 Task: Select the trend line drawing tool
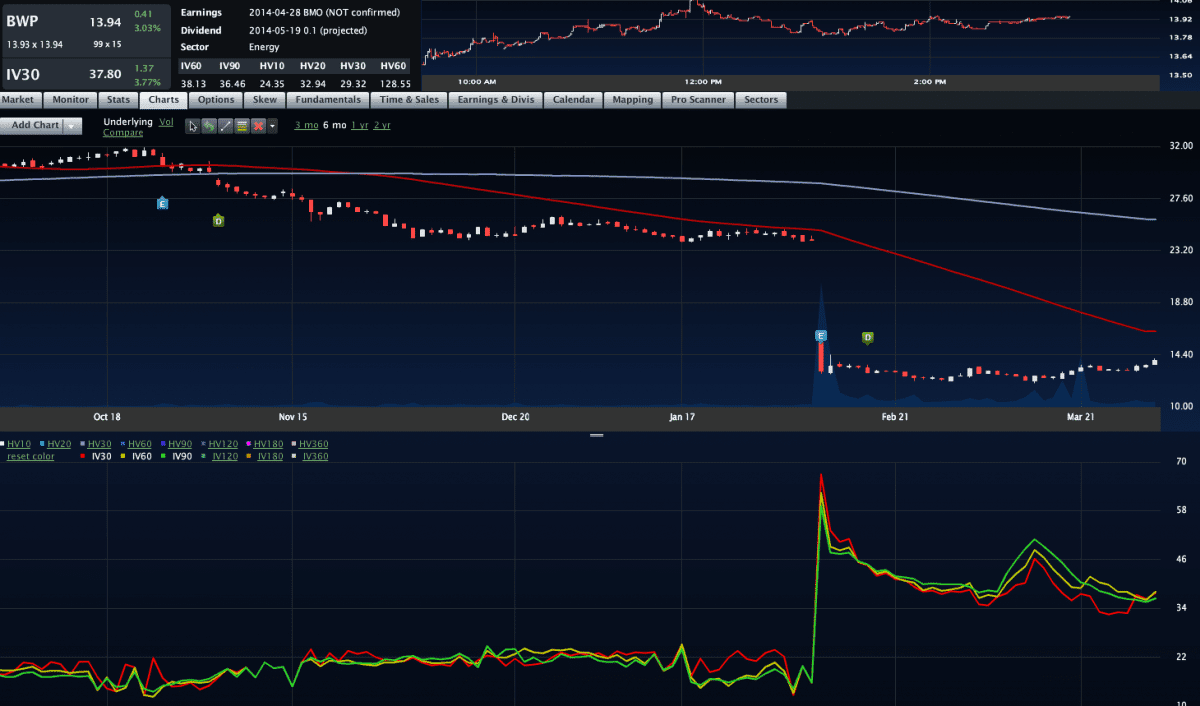(x=225, y=126)
